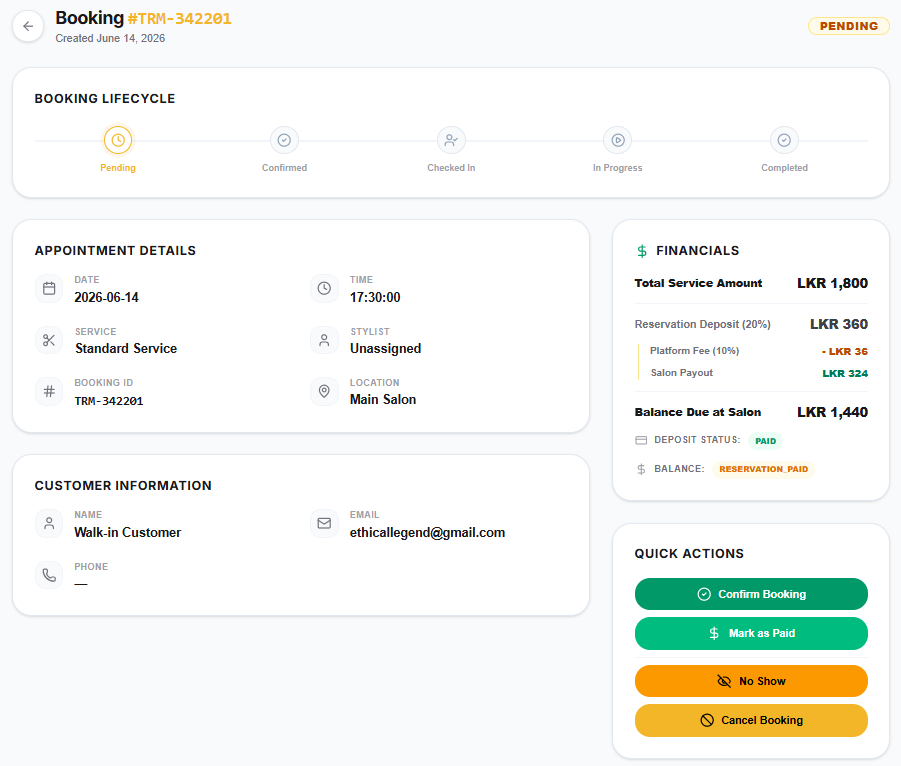Mark the booking as No Show

[x=751, y=681]
